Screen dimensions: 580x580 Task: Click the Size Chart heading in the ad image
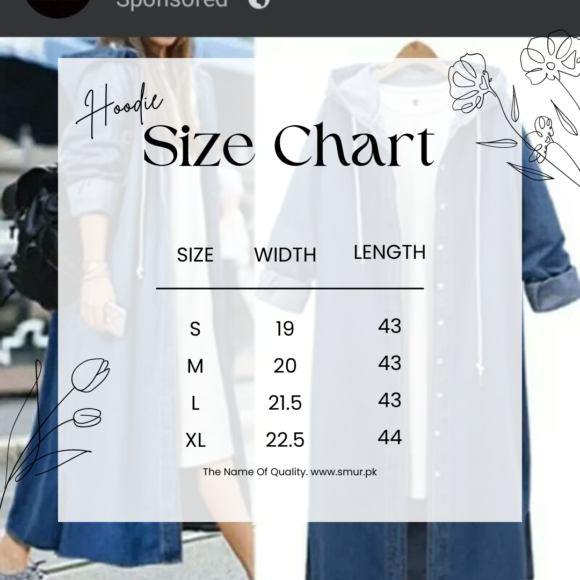(x=289, y=145)
